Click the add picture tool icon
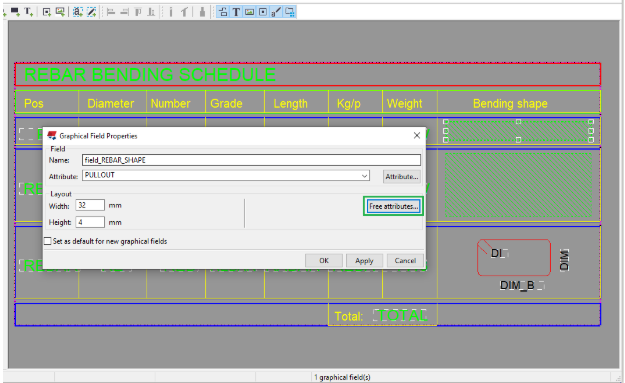The width and height of the screenshot is (625, 383). coord(60,12)
